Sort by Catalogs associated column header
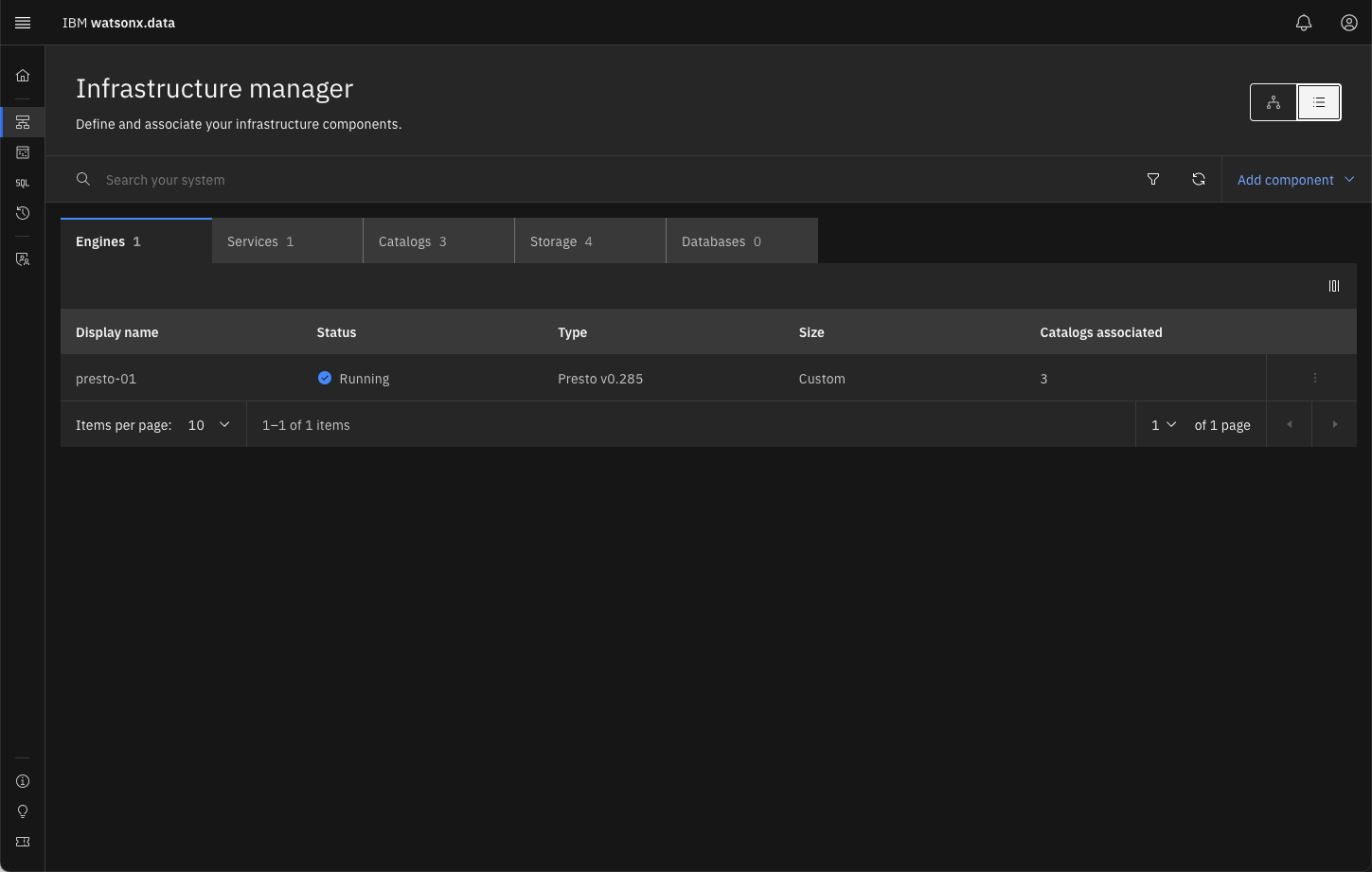The image size is (1372, 872). tap(1100, 332)
